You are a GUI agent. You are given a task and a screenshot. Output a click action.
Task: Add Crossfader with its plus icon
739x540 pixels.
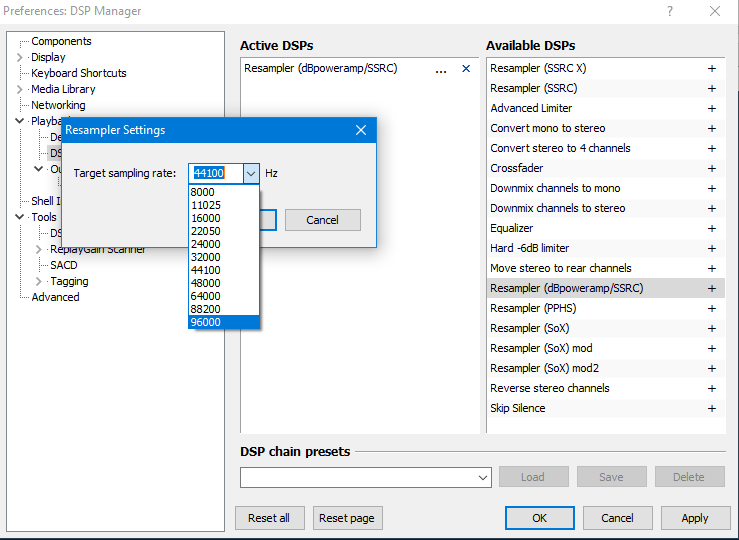(712, 169)
